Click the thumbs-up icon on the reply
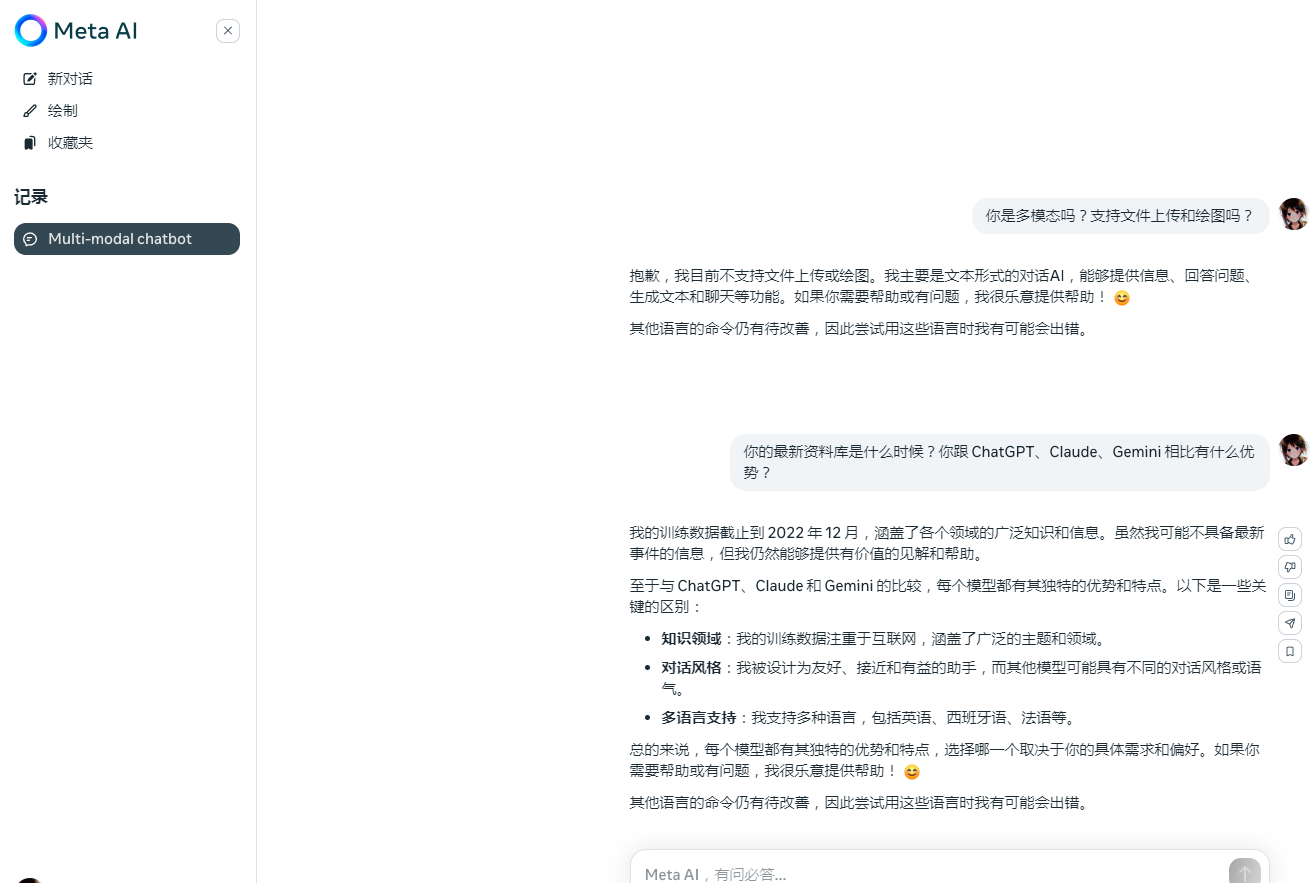 pyautogui.click(x=1290, y=539)
